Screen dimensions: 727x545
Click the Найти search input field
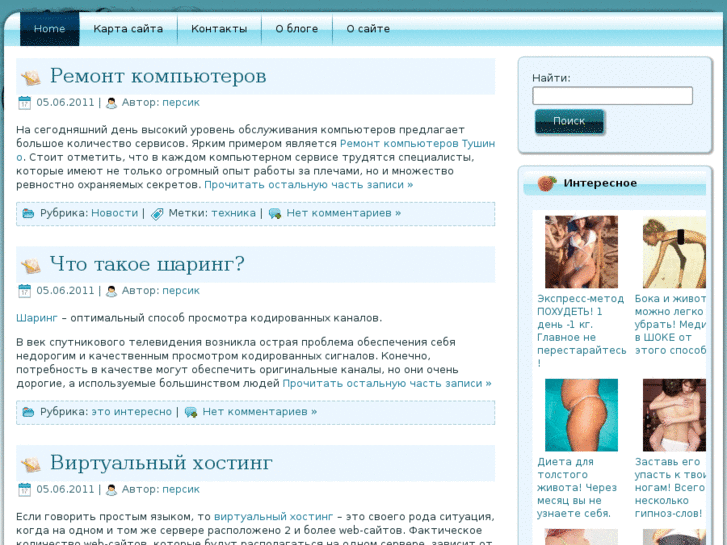pos(612,96)
